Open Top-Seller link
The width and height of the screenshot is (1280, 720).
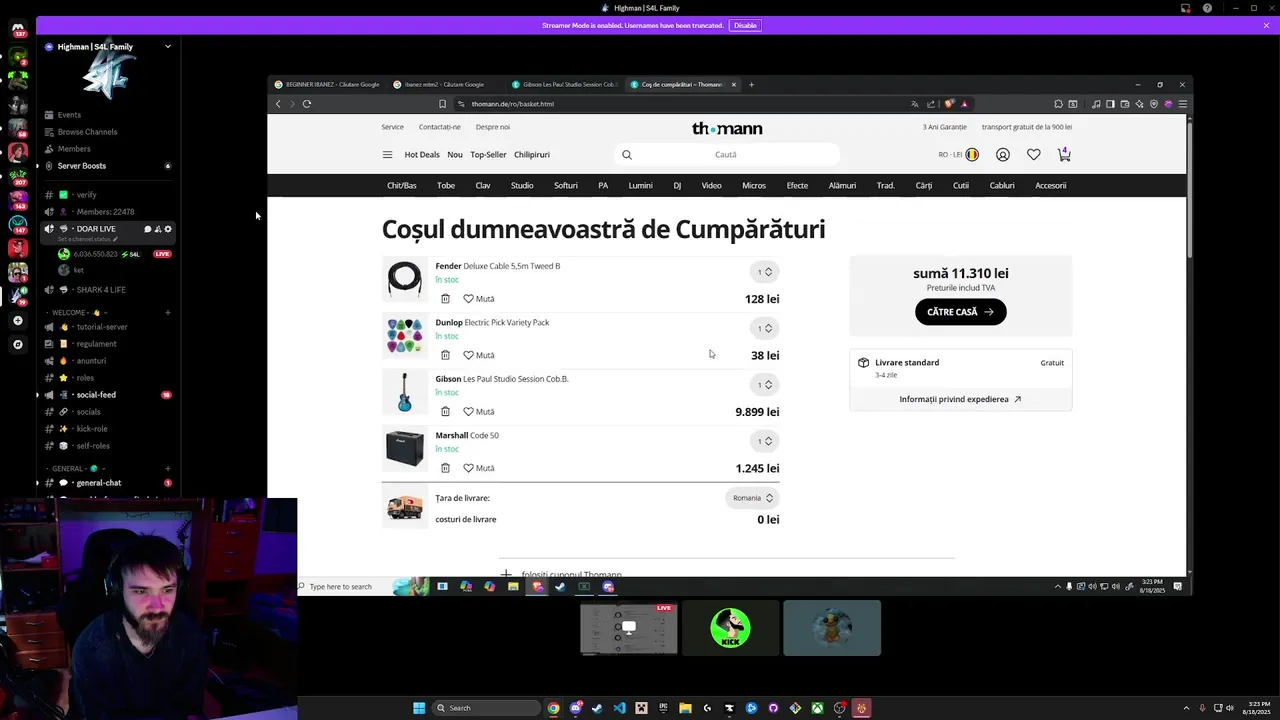[488, 155]
